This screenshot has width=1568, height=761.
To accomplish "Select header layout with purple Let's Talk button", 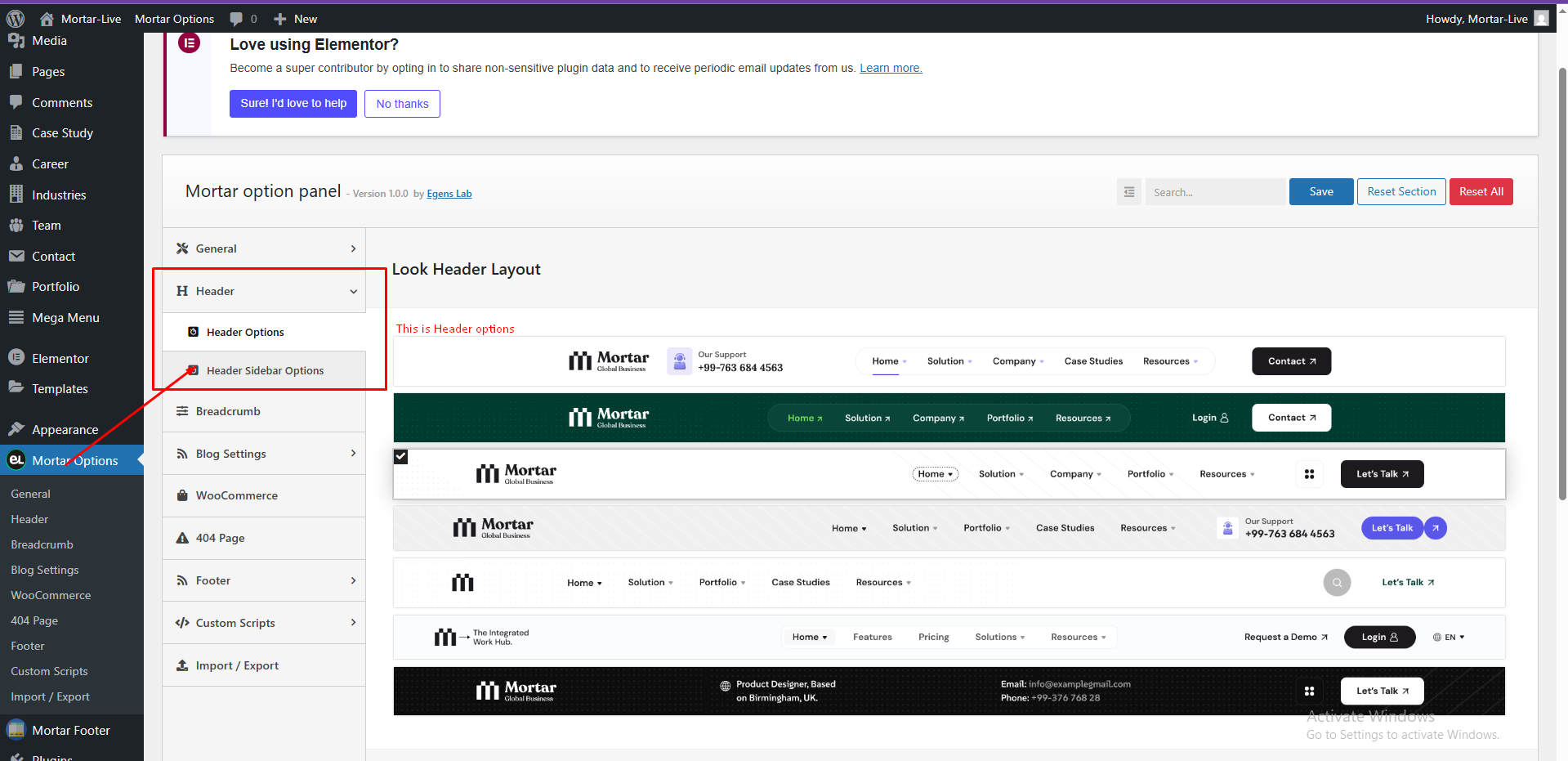I will point(949,528).
